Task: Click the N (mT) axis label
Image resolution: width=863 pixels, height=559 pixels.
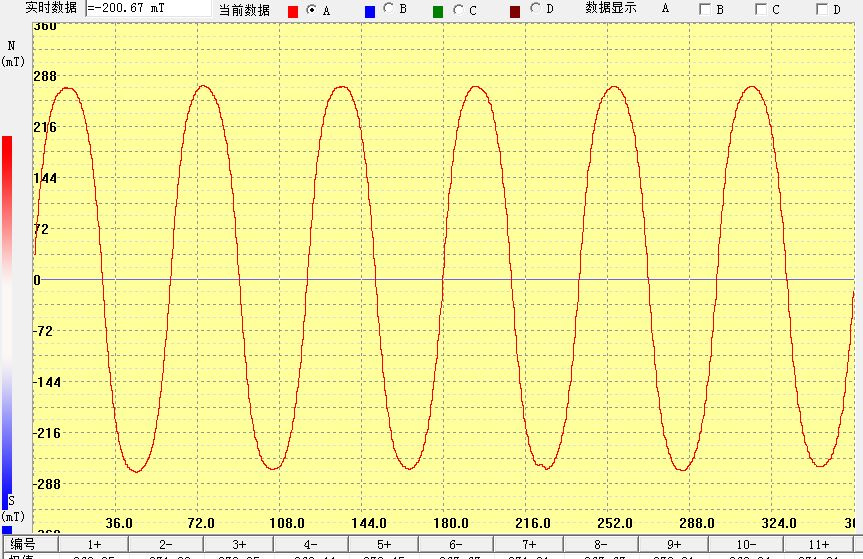Action: pos(13,54)
